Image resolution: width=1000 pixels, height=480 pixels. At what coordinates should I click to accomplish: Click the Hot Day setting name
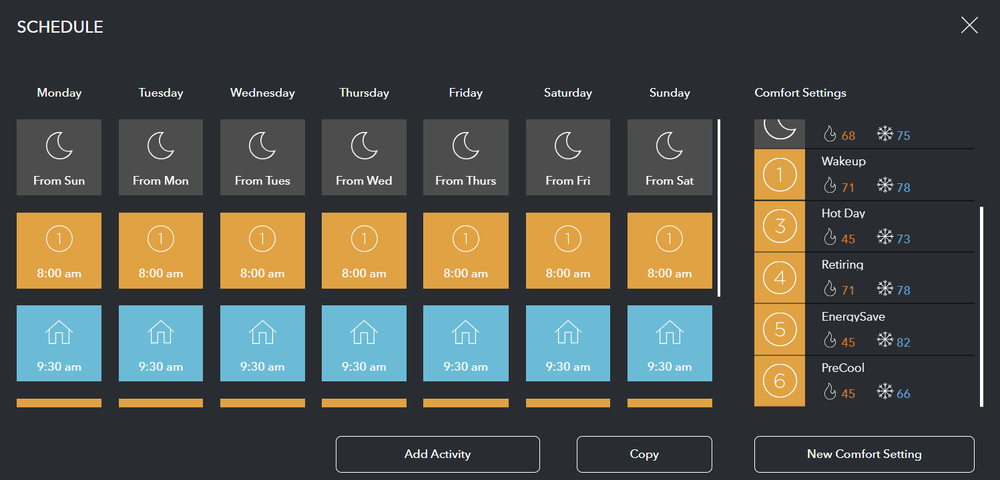(x=843, y=213)
